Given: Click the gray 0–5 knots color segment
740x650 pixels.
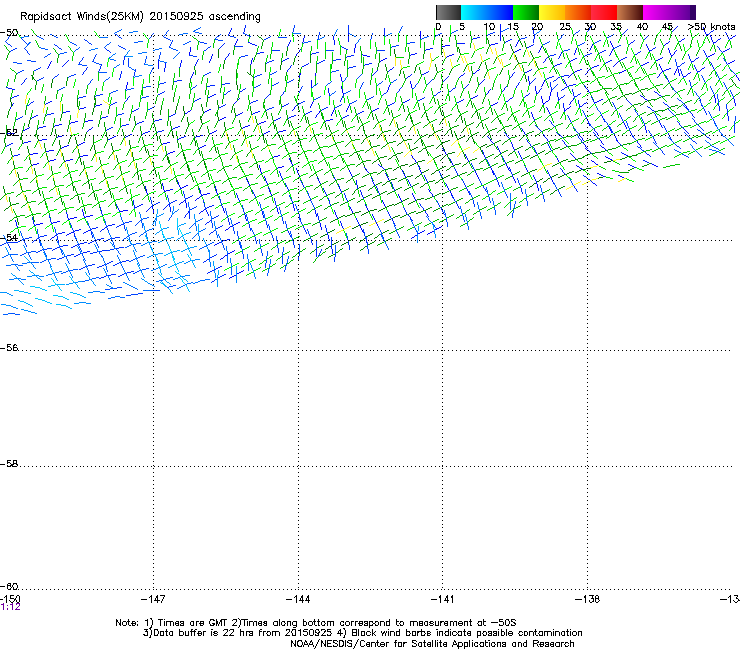Looking at the screenshot, I should click(448, 12).
